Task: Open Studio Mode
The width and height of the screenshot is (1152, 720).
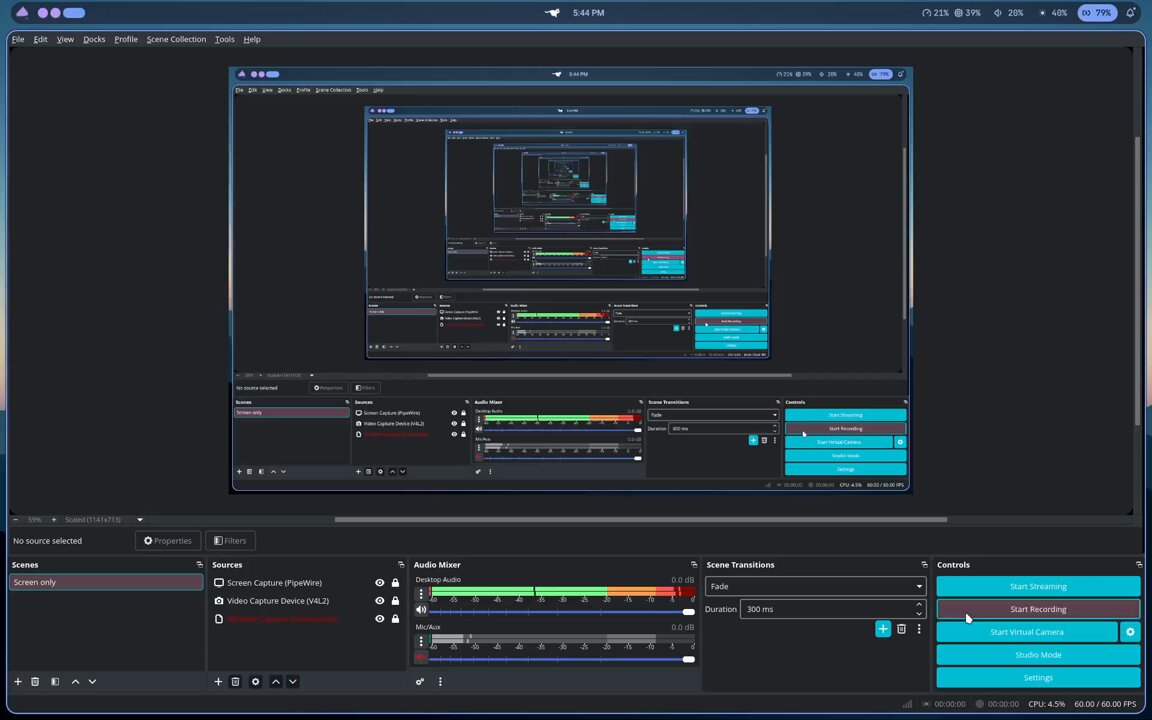Action: point(1038,655)
